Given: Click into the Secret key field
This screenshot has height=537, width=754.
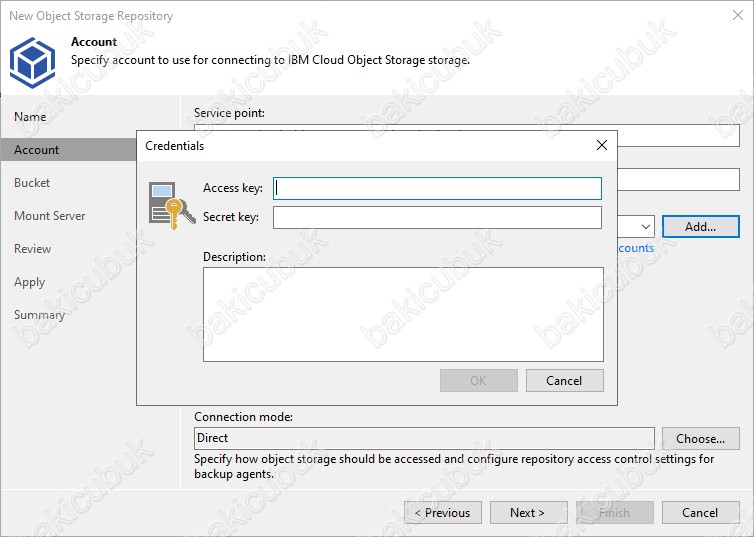Looking at the screenshot, I should pos(437,217).
